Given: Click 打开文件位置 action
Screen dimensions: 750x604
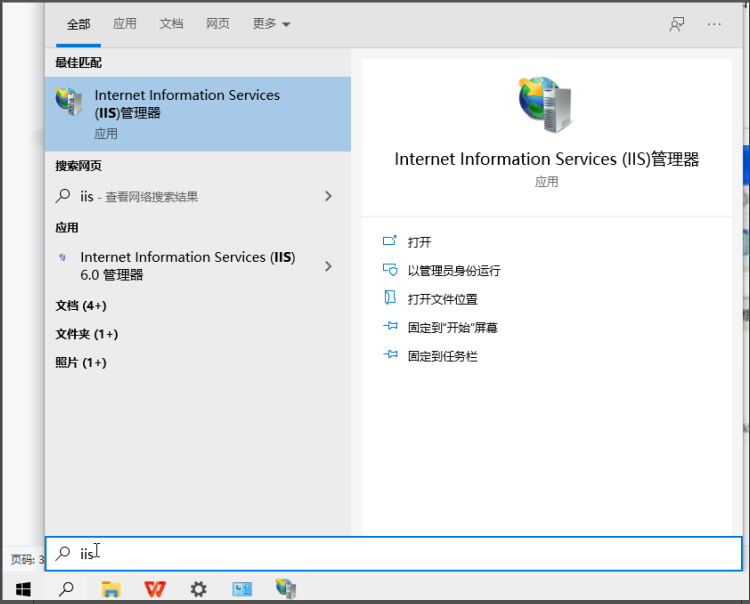Looking at the screenshot, I should [x=442, y=299].
